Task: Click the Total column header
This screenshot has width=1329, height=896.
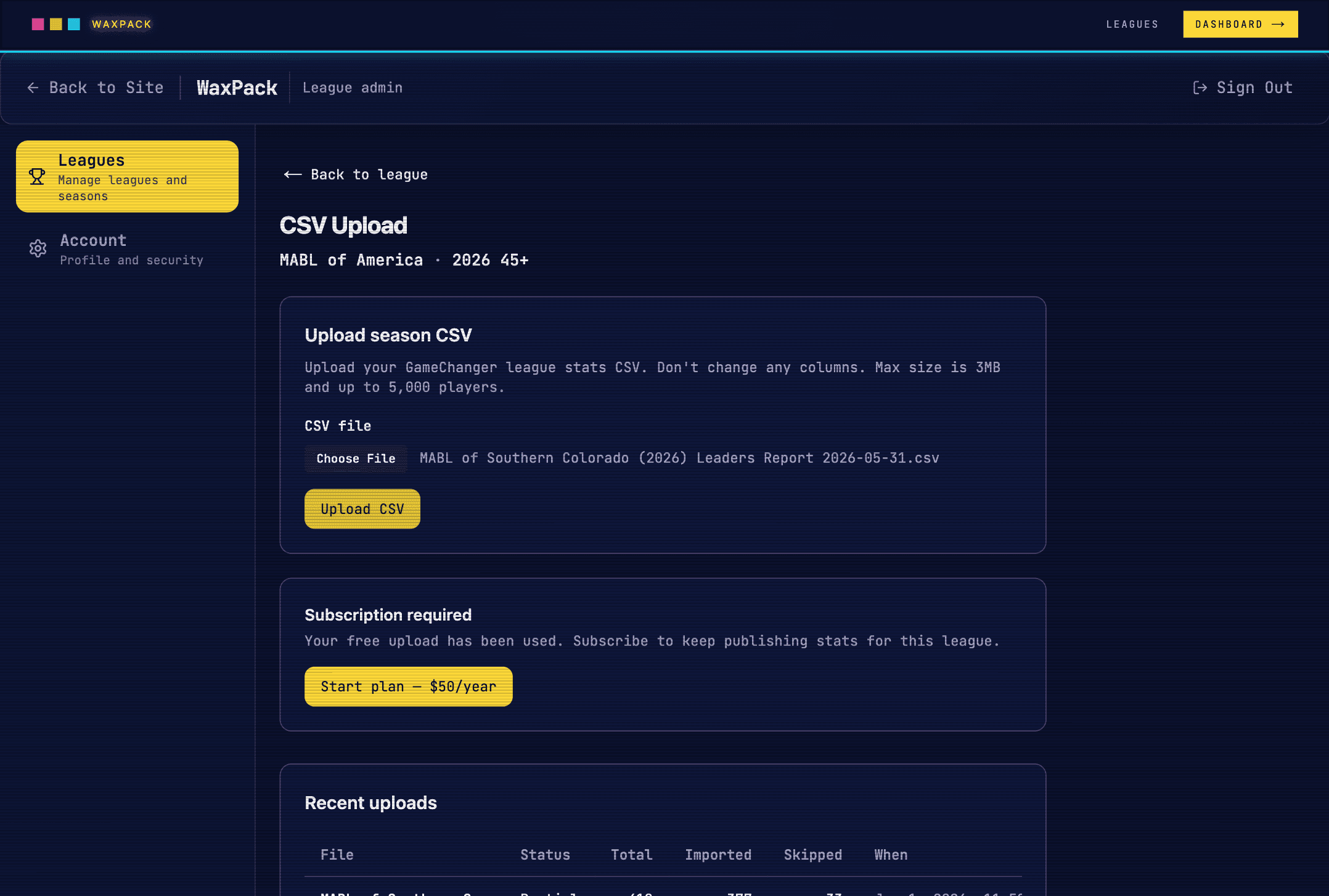Action: [631, 855]
